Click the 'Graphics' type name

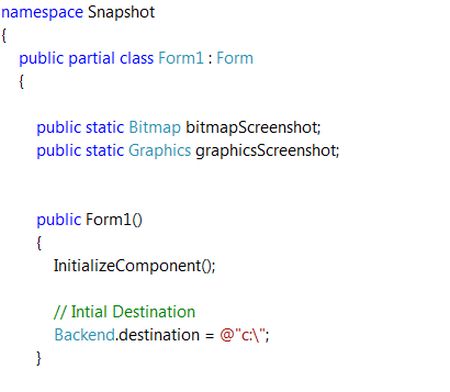160,151
